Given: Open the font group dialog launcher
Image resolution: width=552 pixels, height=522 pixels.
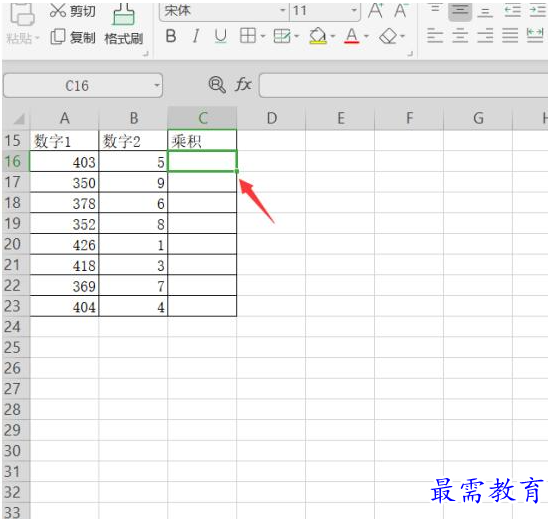Looking at the screenshot, I should [x=410, y=54].
